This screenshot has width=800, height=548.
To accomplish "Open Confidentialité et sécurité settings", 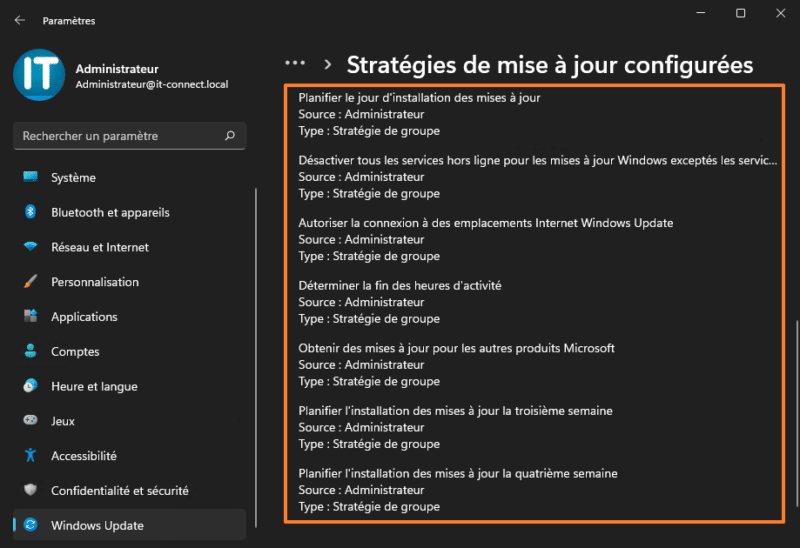I will click(x=130, y=490).
